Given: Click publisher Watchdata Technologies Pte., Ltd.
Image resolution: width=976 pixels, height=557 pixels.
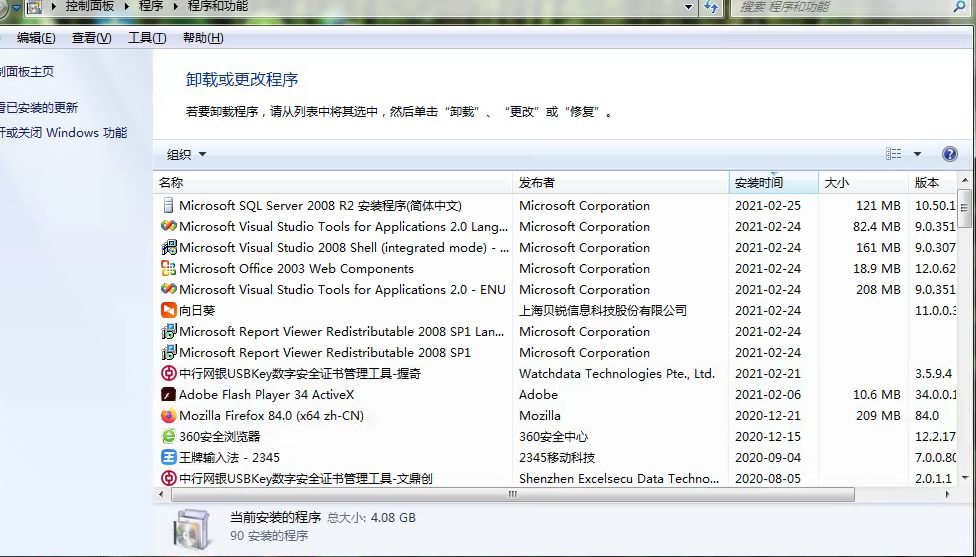Looking at the screenshot, I should pos(617,373).
